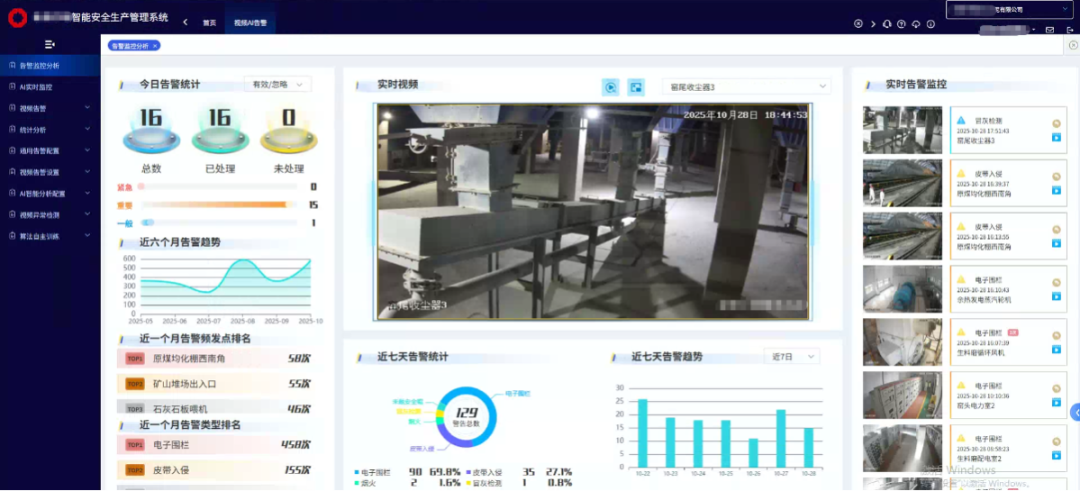Viewport: 1080px width, 491px height.
Task: Play video for the 窑尾收尘器3 alarm
Action: (x=1056, y=138)
